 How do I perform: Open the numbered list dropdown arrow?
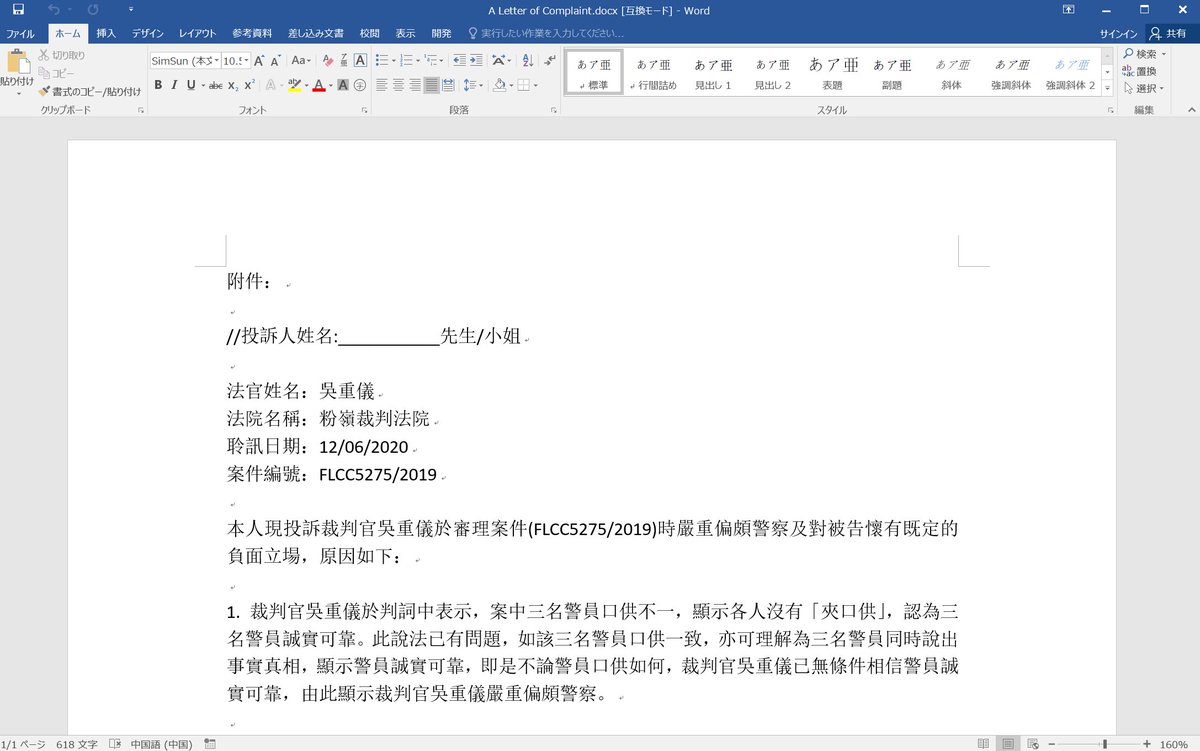[x=419, y=61]
